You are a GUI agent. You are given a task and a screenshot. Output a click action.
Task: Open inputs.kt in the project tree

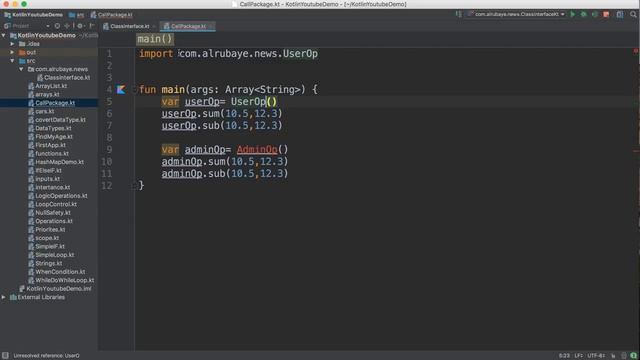(x=44, y=179)
